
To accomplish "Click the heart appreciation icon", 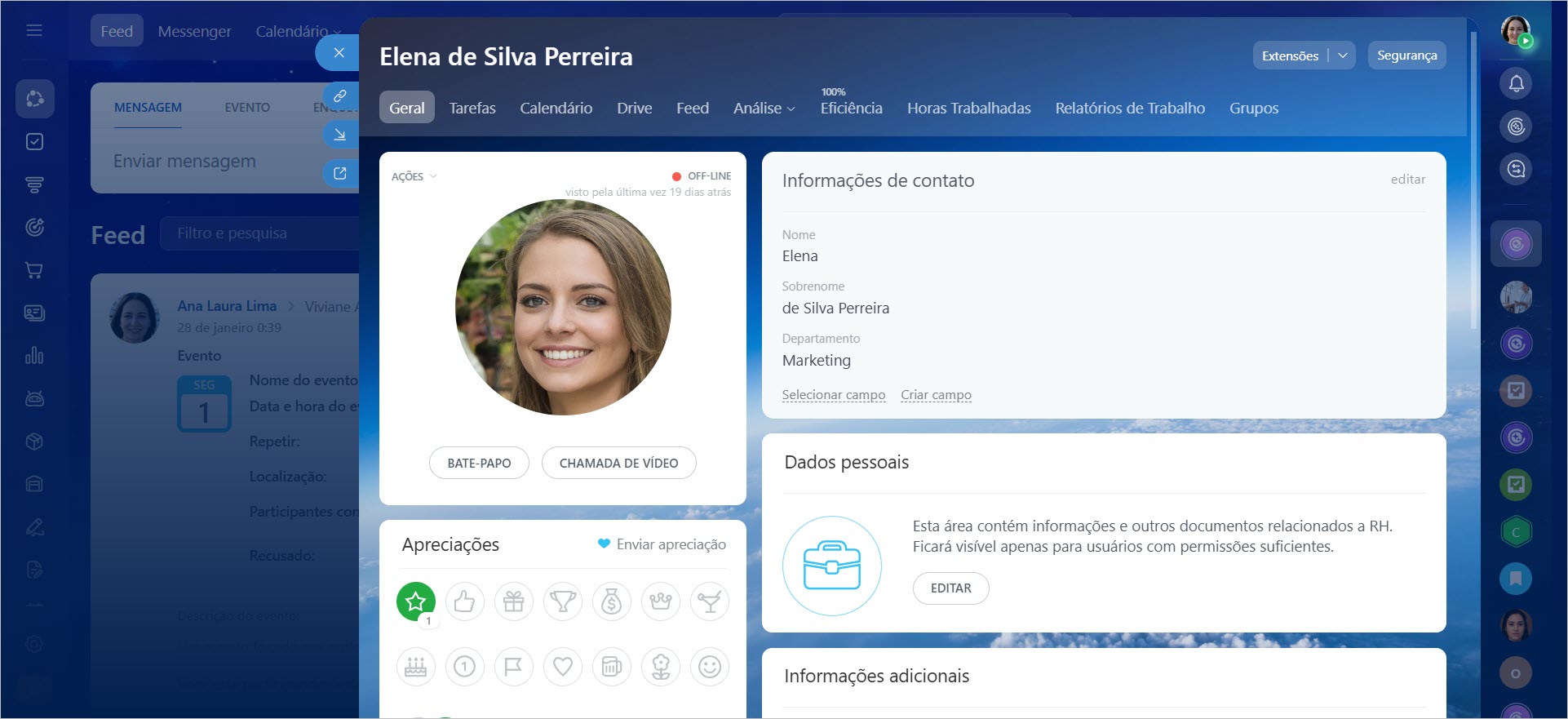I will tap(562, 667).
